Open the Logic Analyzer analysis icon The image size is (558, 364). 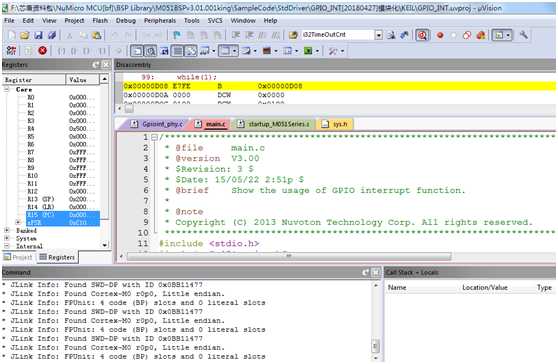(x=267, y=51)
